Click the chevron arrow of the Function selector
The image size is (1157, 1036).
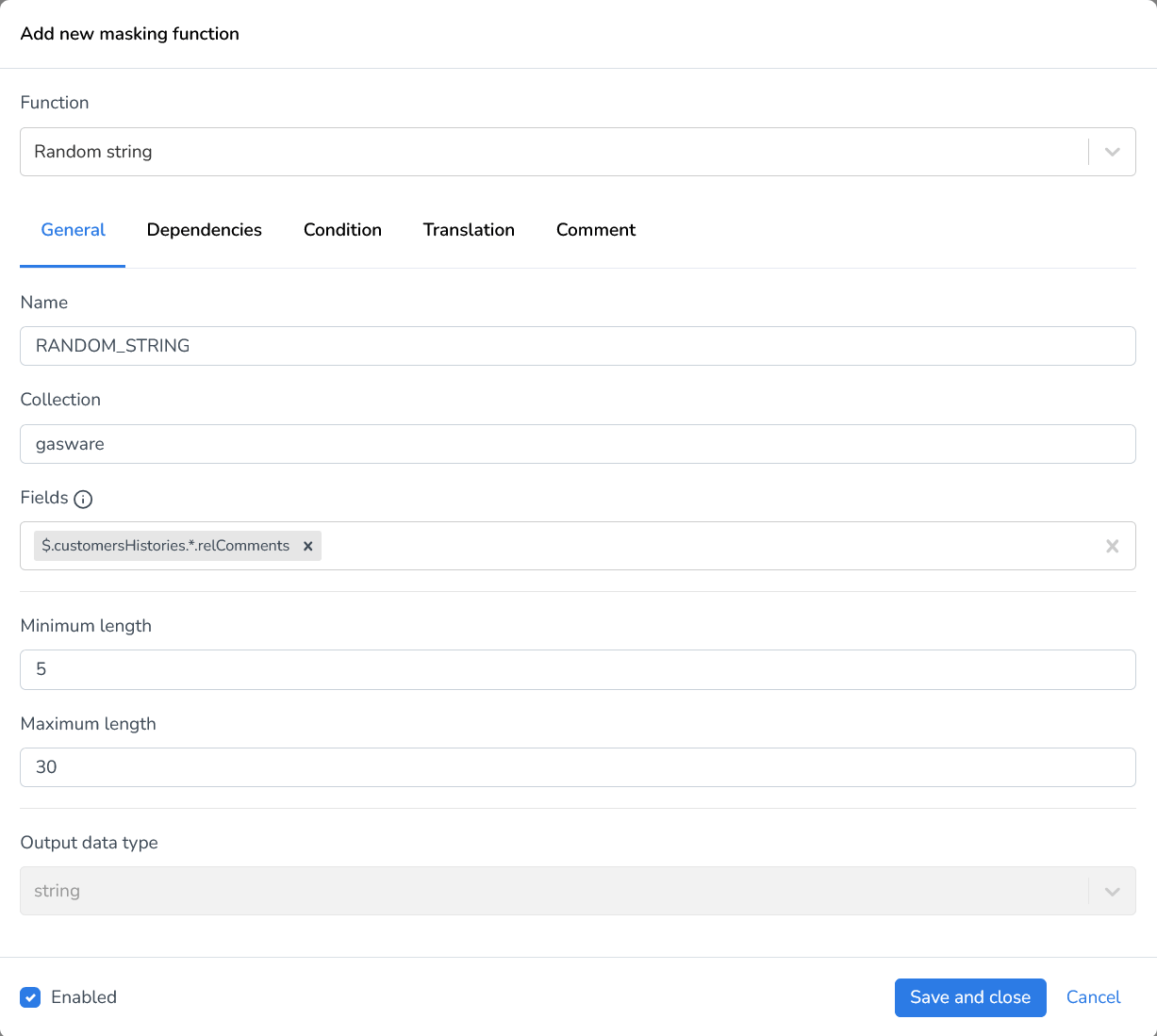[x=1112, y=152]
